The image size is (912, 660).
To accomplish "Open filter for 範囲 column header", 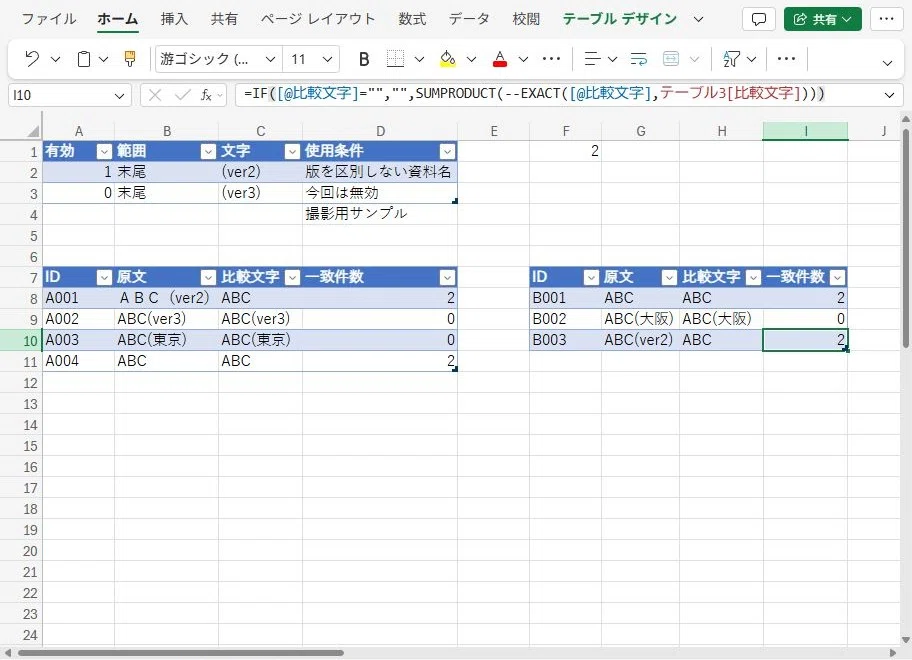I will [x=208, y=152].
